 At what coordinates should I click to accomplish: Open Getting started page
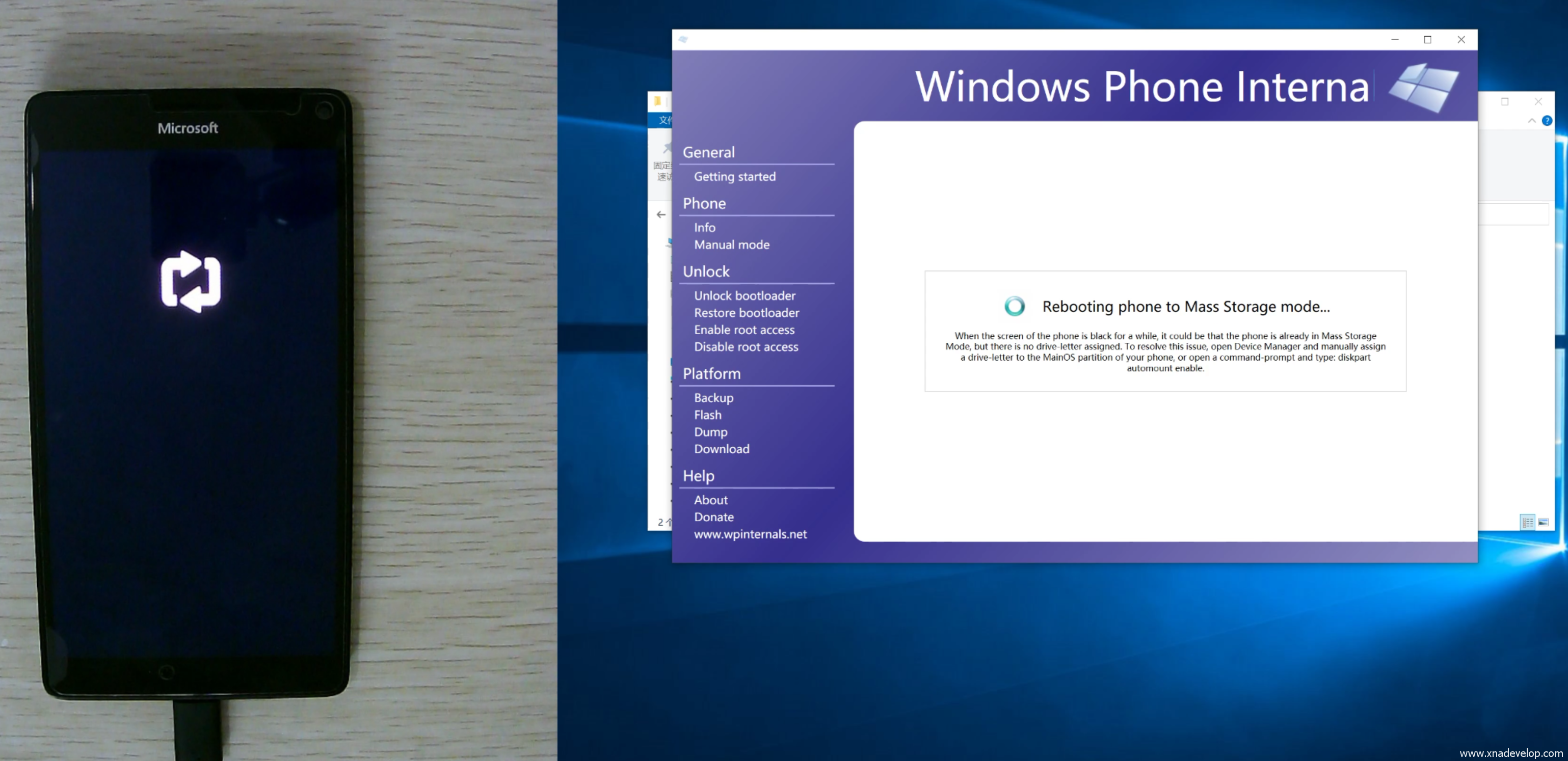point(734,176)
